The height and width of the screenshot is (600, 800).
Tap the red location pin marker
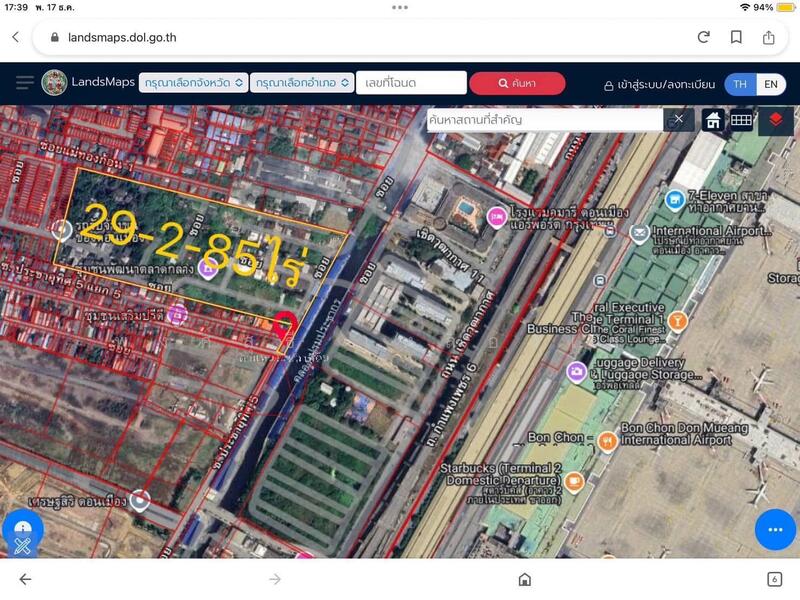pos(284,324)
